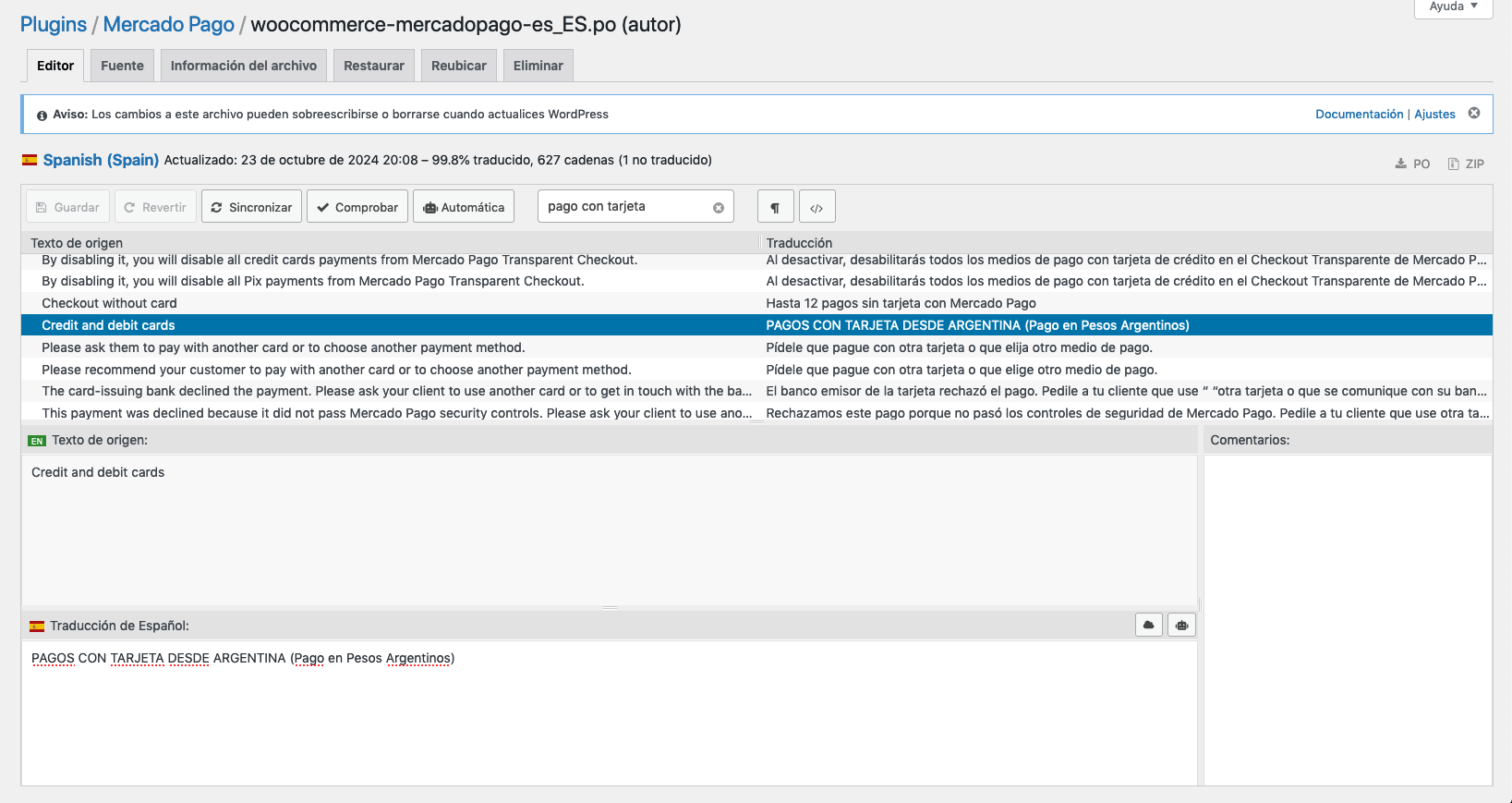Click the Revertir button
The image size is (1512, 803).
pyautogui.click(x=155, y=207)
